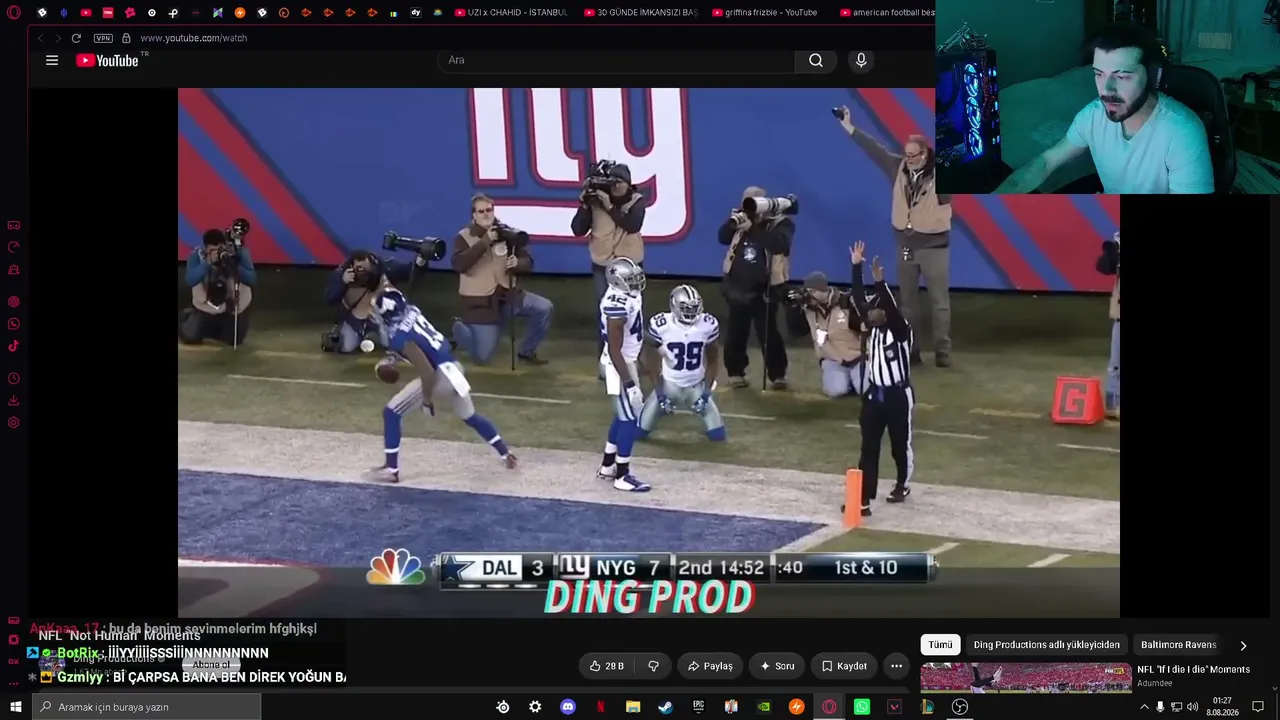The image size is (1280, 720).
Task: Submit search with the magnifier button
Action: (816, 60)
